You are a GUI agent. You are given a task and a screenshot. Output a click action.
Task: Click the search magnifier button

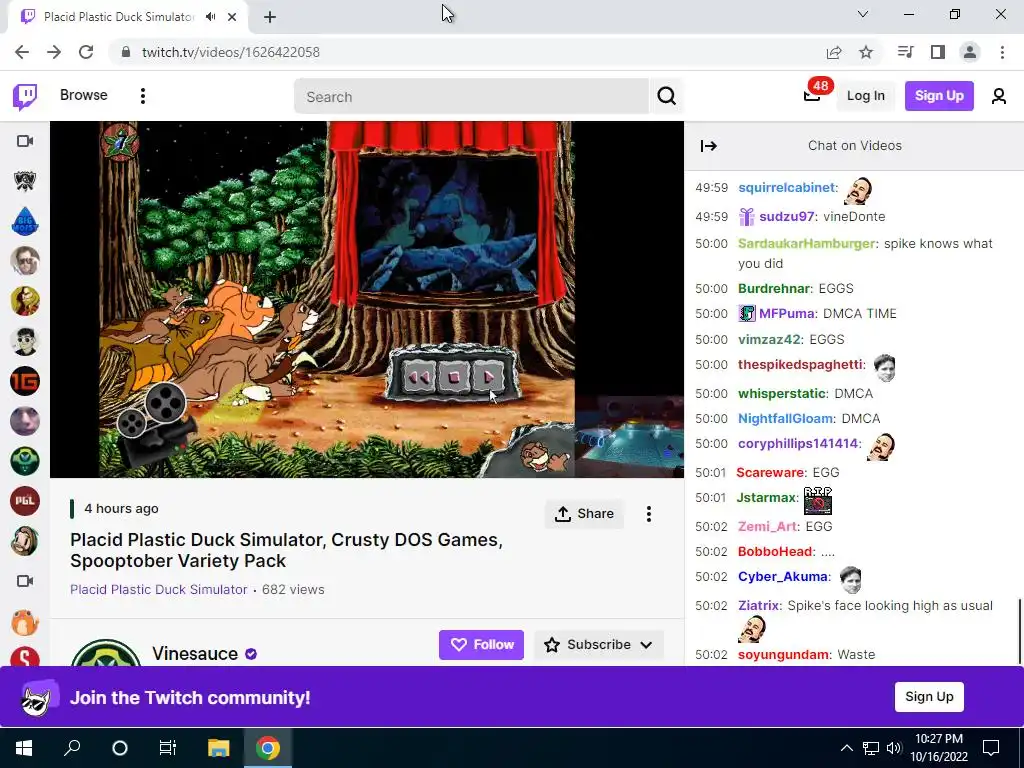(x=666, y=96)
